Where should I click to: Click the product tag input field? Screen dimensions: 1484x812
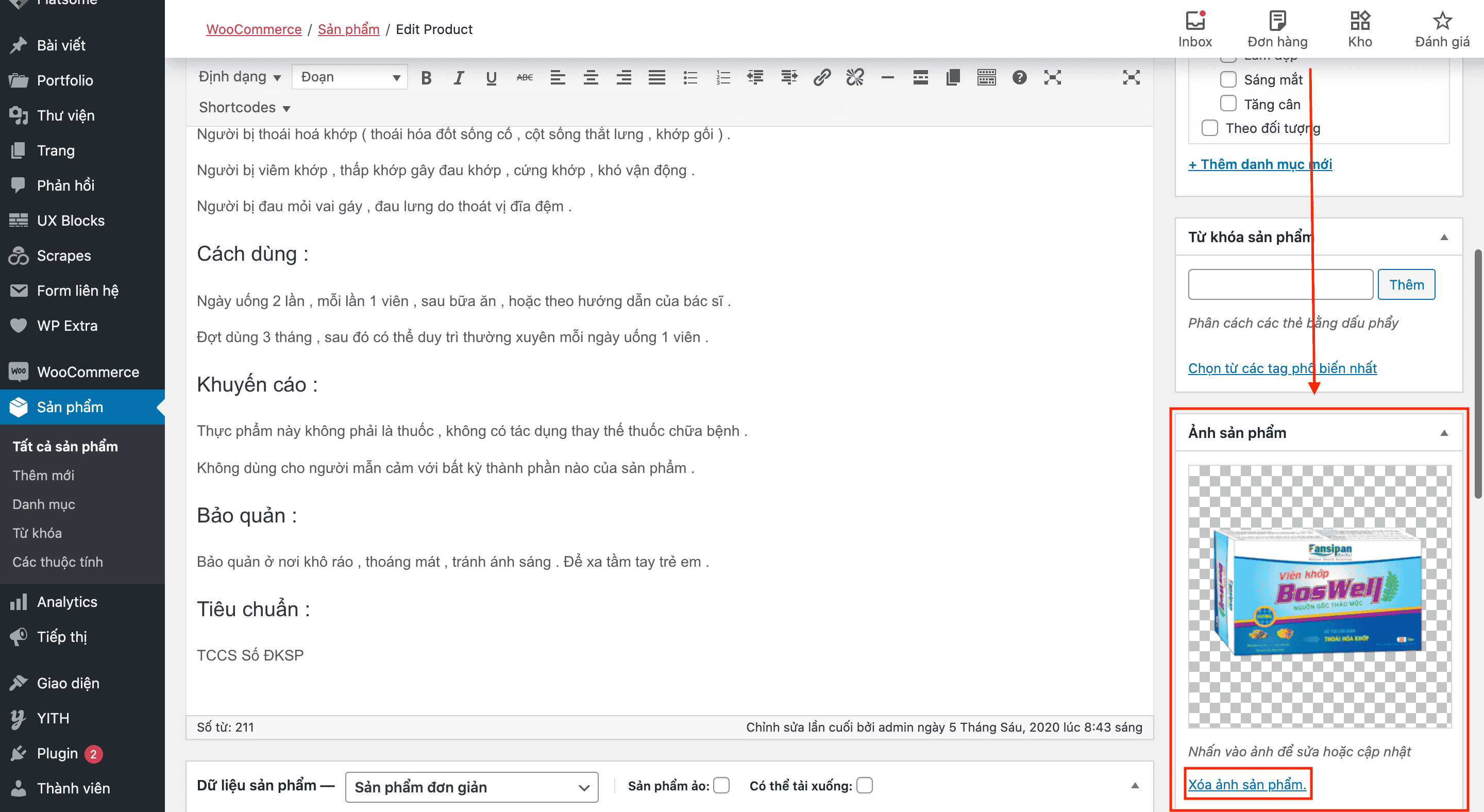coord(1280,284)
